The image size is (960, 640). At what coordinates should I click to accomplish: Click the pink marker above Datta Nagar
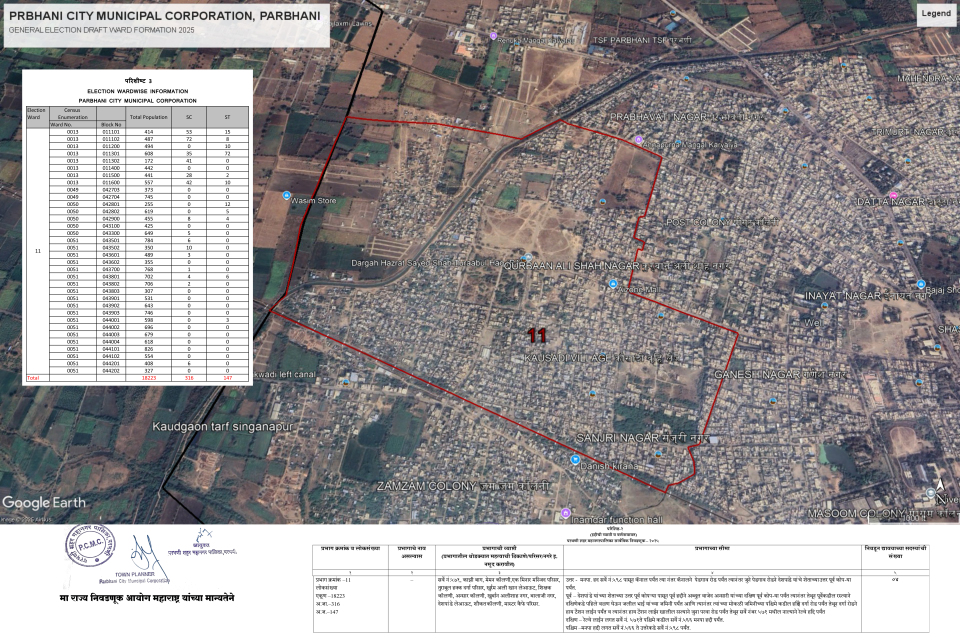[x=894, y=195]
